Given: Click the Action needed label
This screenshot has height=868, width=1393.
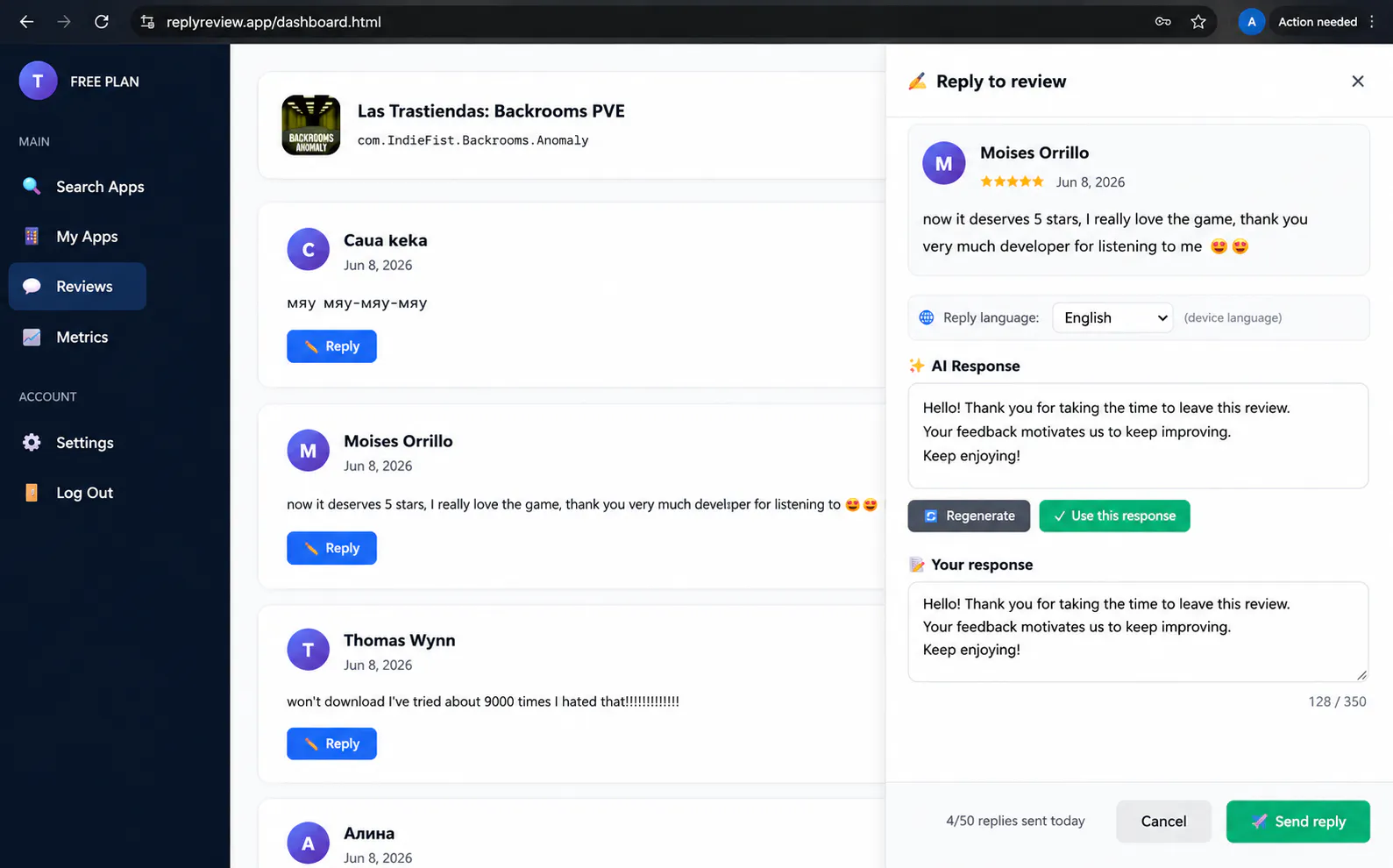Looking at the screenshot, I should (1317, 22).
